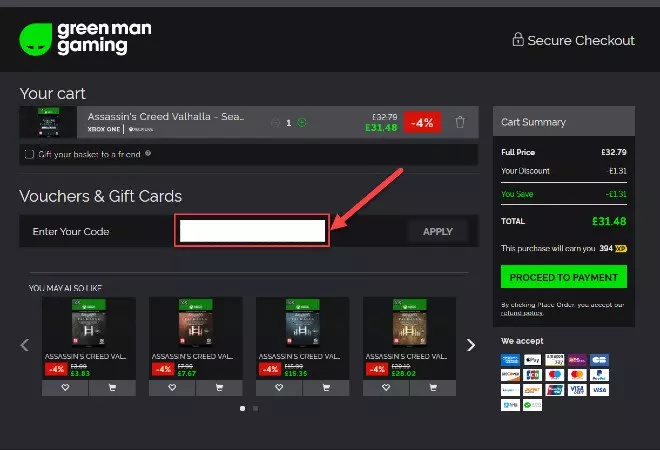Add the £28.02 item to wishlist
Viewport: 660px width, 450px height.
tap(386, 388)
